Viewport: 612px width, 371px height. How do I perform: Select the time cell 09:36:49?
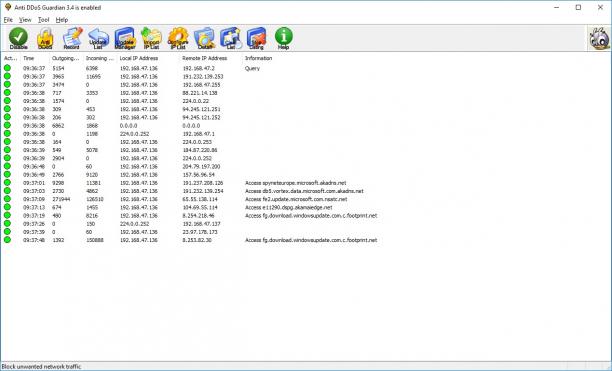pyautogui.click(x=34, y=174)
